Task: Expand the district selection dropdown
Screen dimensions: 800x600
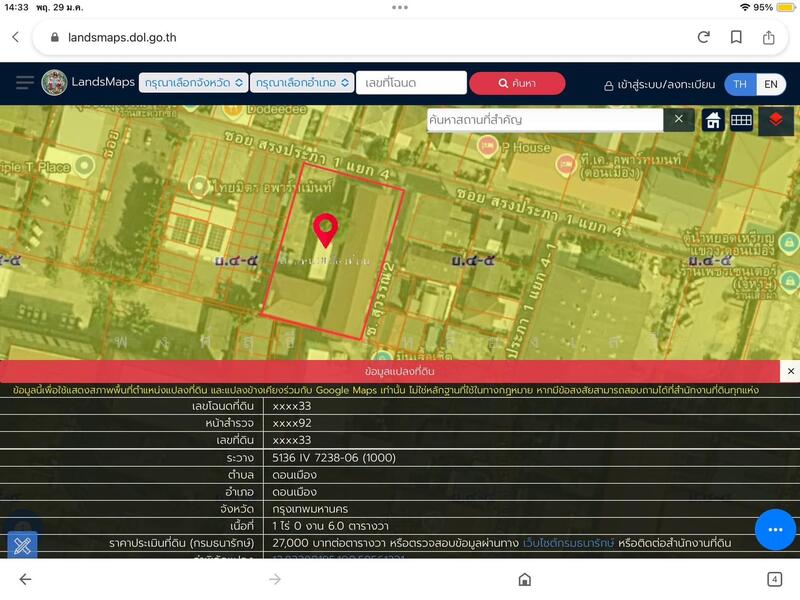Action: (x=301, y=83)
